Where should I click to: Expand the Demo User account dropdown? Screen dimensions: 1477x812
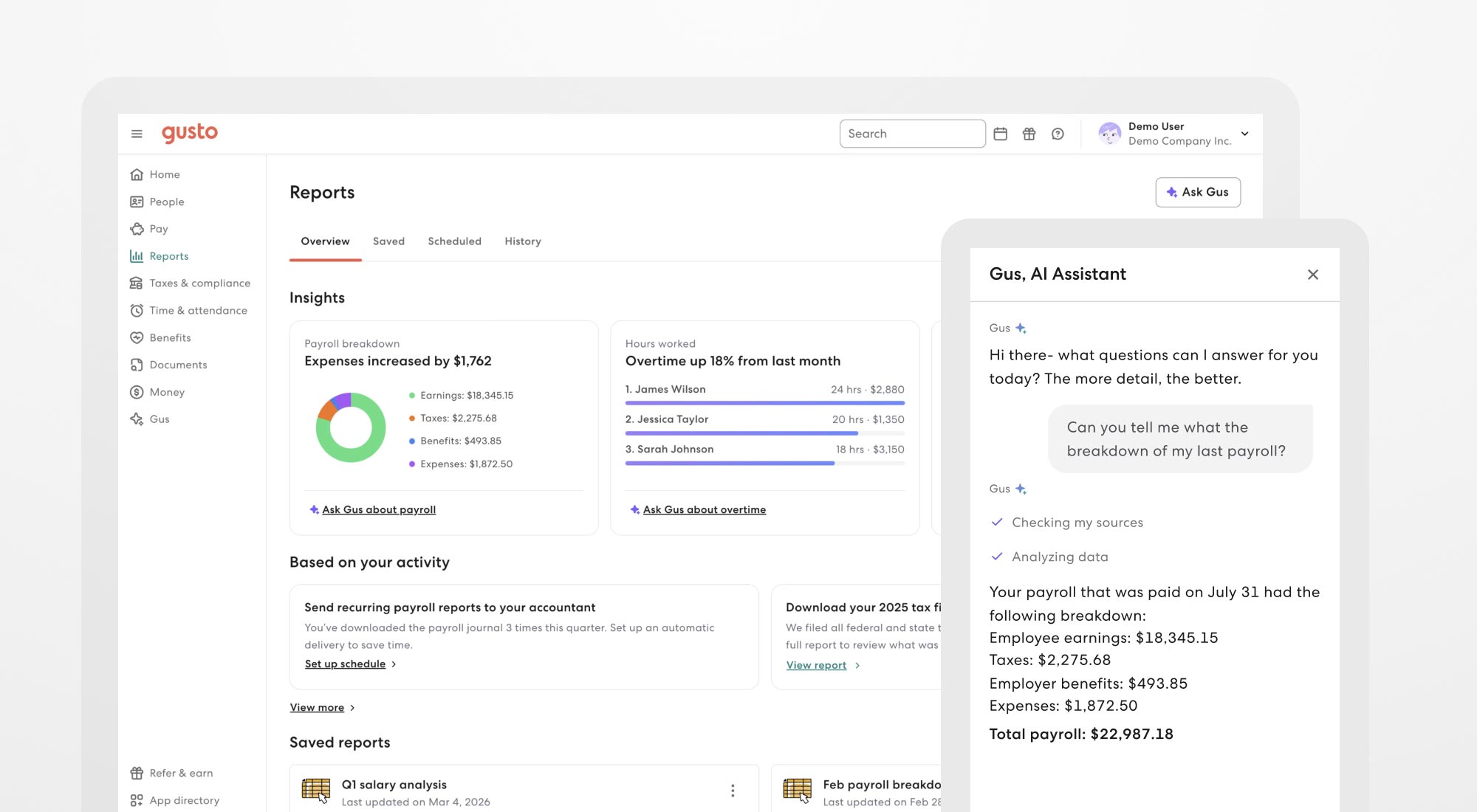pos(1245,134)
